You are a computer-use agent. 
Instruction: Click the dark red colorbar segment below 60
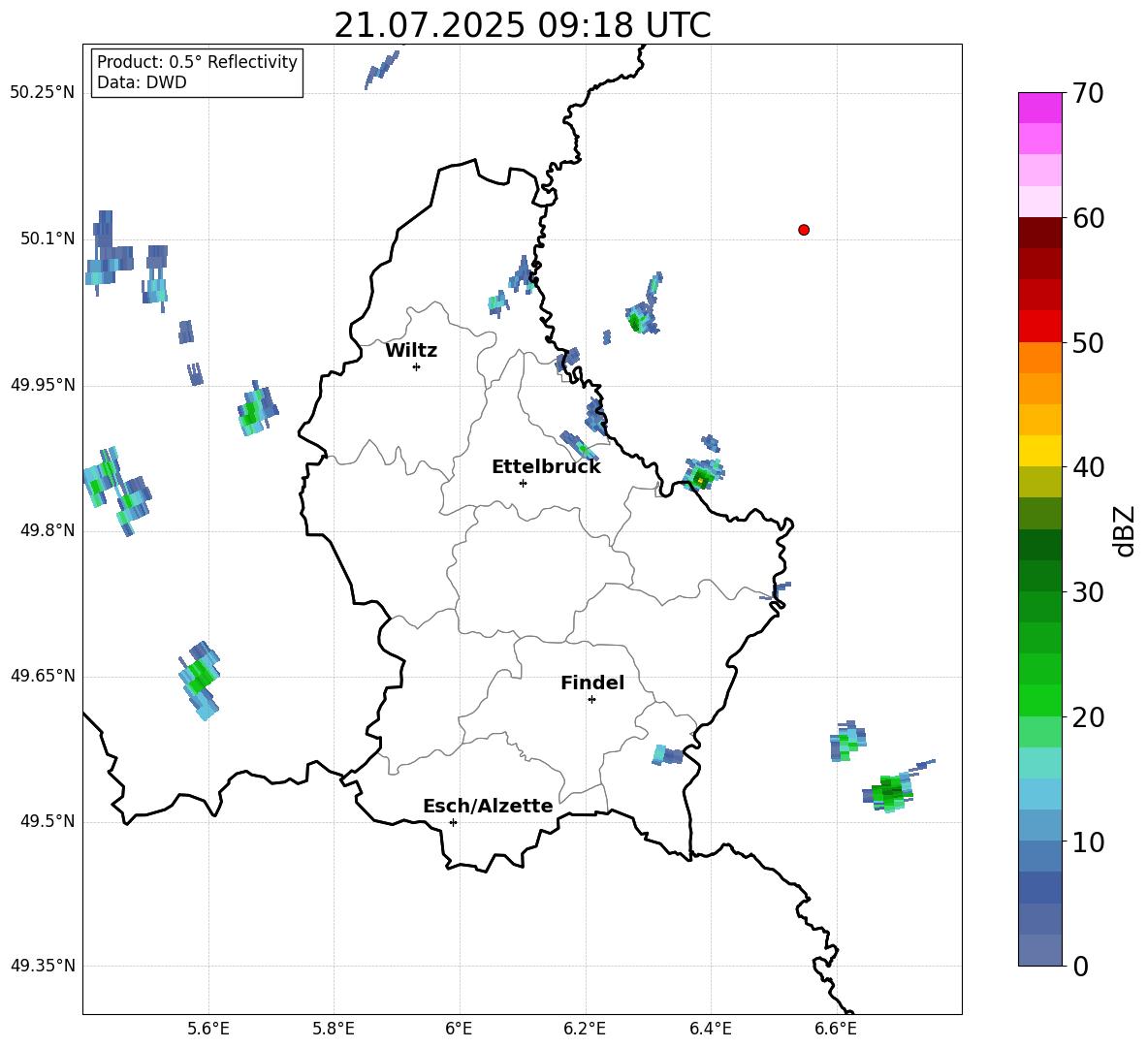click(1039, 233)
